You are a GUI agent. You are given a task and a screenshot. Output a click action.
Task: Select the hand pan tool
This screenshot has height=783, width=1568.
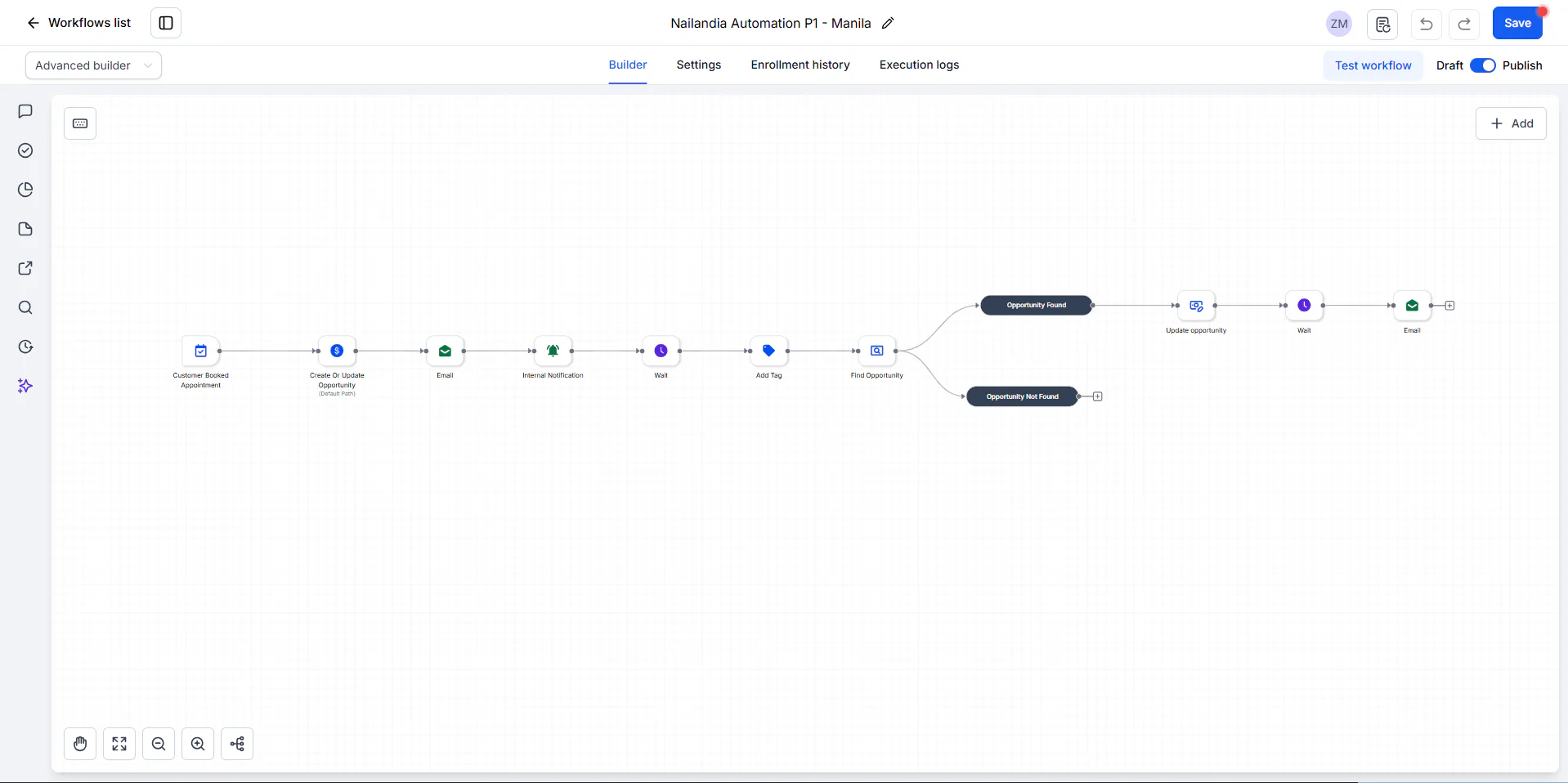click(x=80, y=744)
